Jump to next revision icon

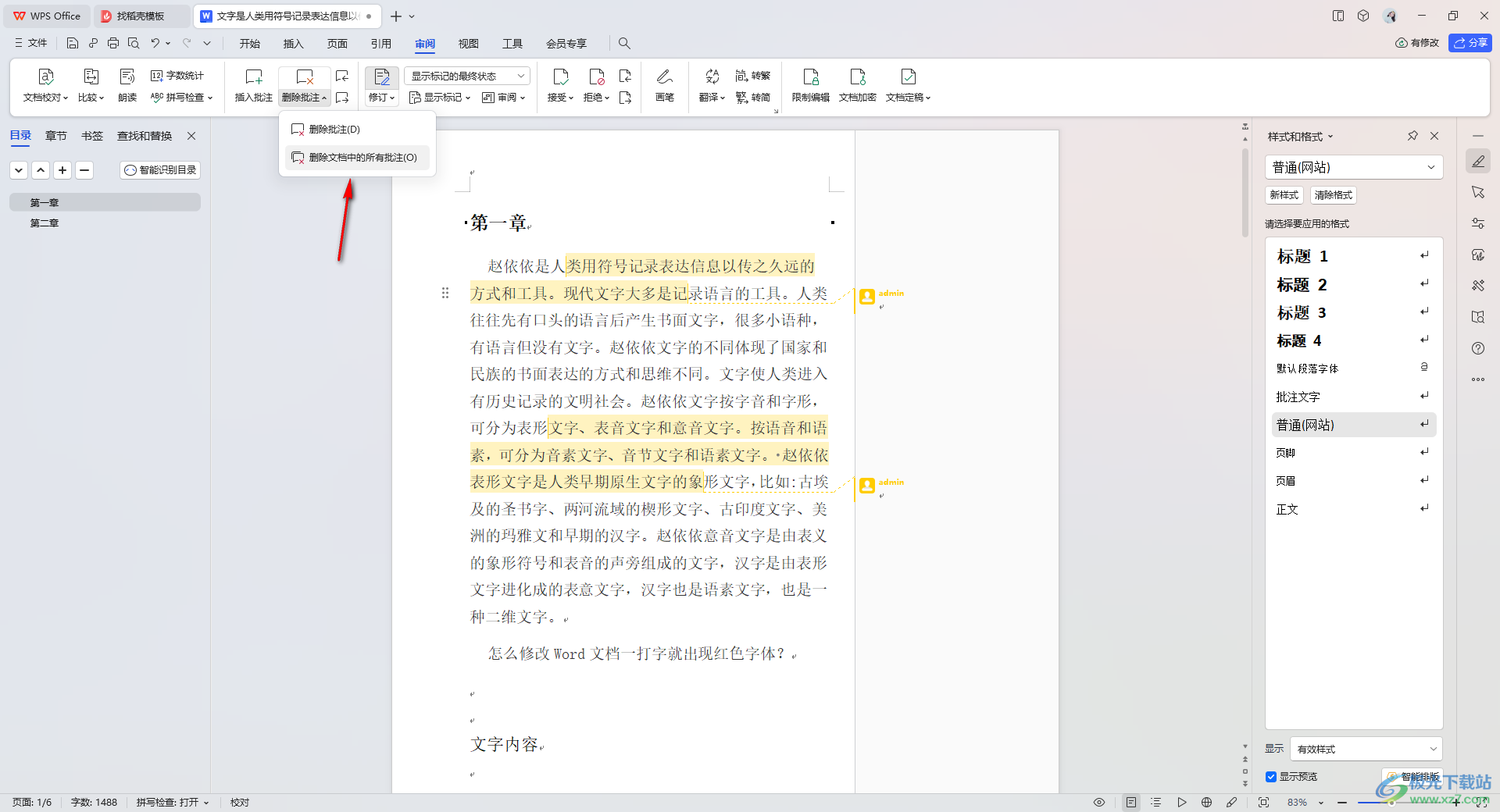pos(625,98)
